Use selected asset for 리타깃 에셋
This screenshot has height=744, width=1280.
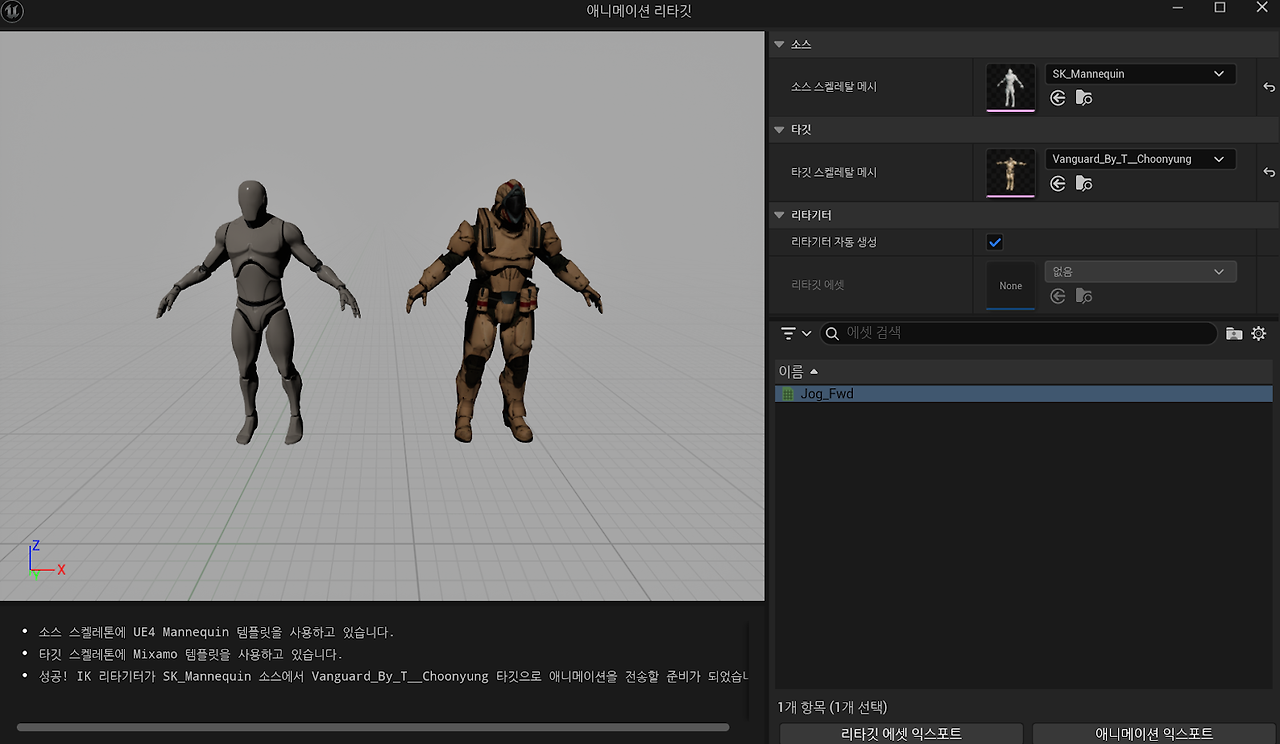click(x=1058, y=296)
